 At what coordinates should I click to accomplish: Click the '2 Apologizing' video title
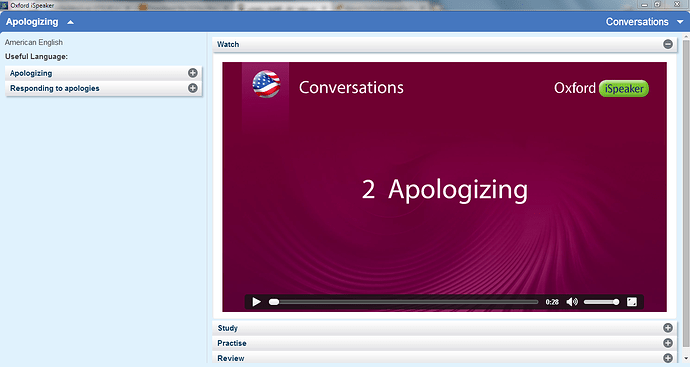[x=444, y=190]
